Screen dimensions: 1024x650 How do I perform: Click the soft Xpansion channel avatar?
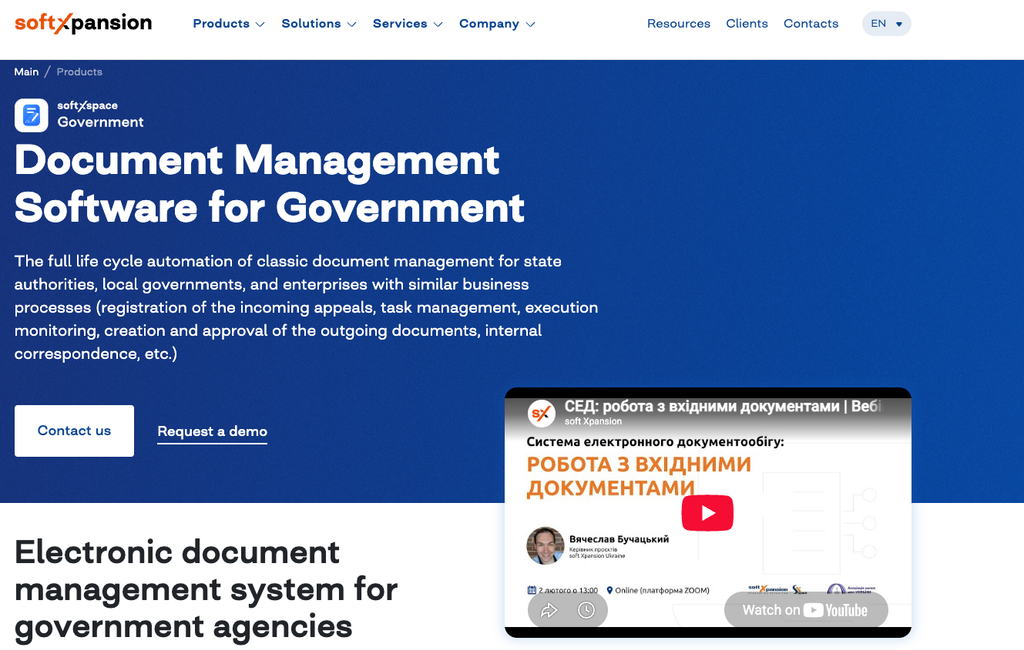click(541, 413)
